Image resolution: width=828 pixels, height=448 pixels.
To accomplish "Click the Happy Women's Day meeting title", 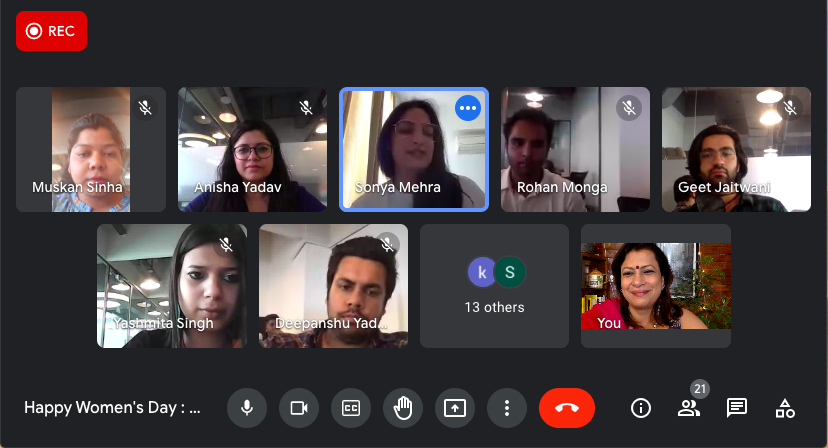I will click(x=112, y=408).
